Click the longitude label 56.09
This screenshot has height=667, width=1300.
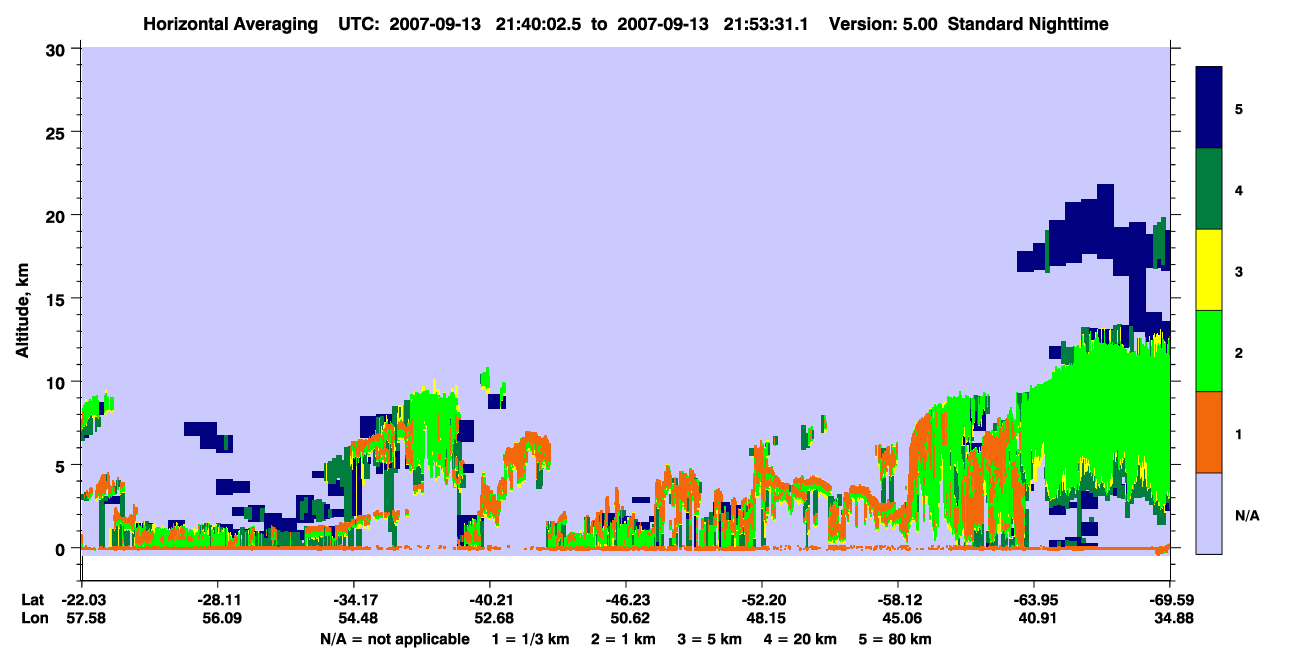pos(221,618)
